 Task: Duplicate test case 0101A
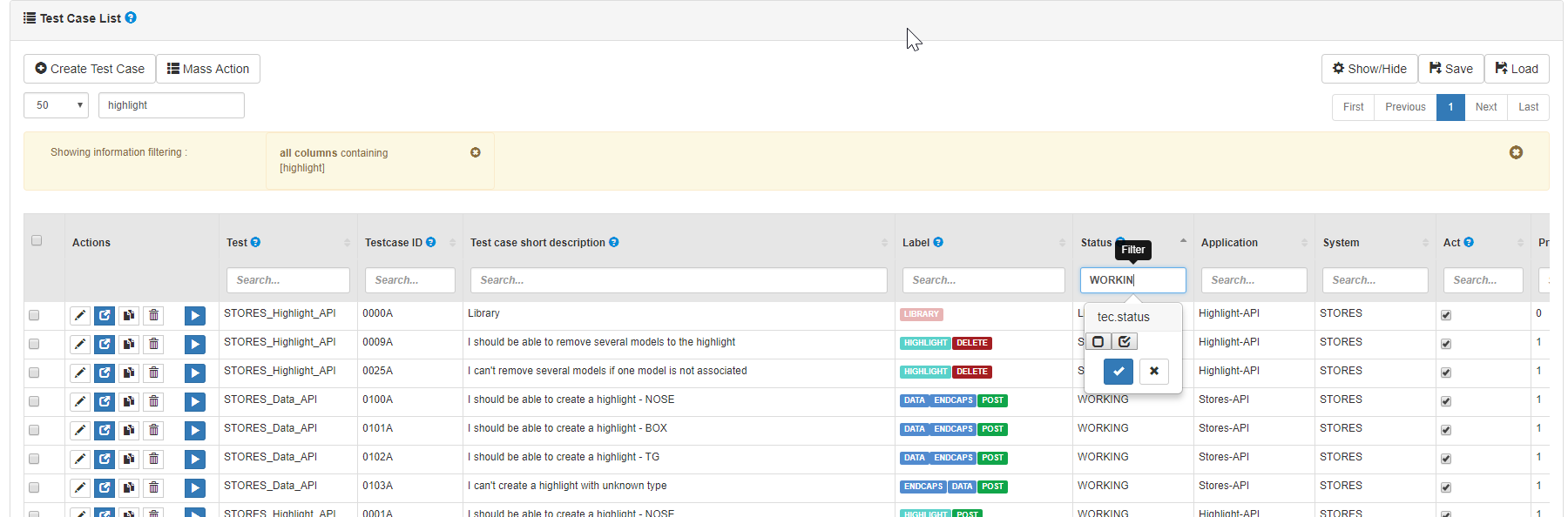(129, 430)
